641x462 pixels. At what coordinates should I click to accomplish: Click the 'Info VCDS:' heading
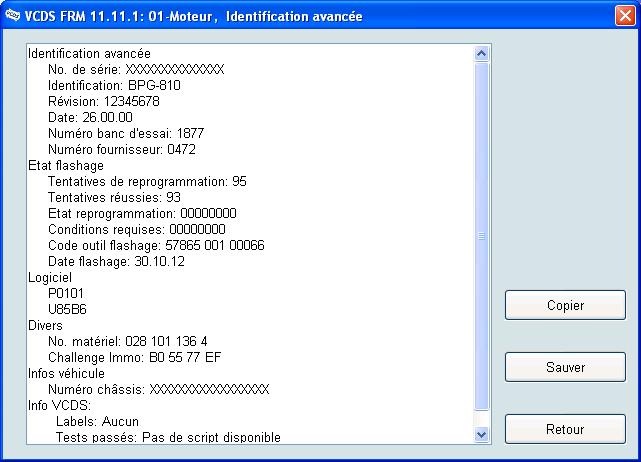click(x=59, y=405)
